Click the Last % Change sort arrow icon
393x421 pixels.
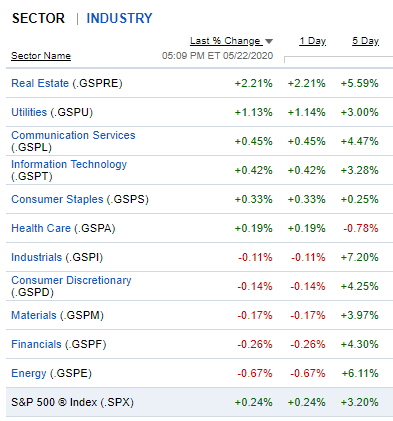[269, 41]
